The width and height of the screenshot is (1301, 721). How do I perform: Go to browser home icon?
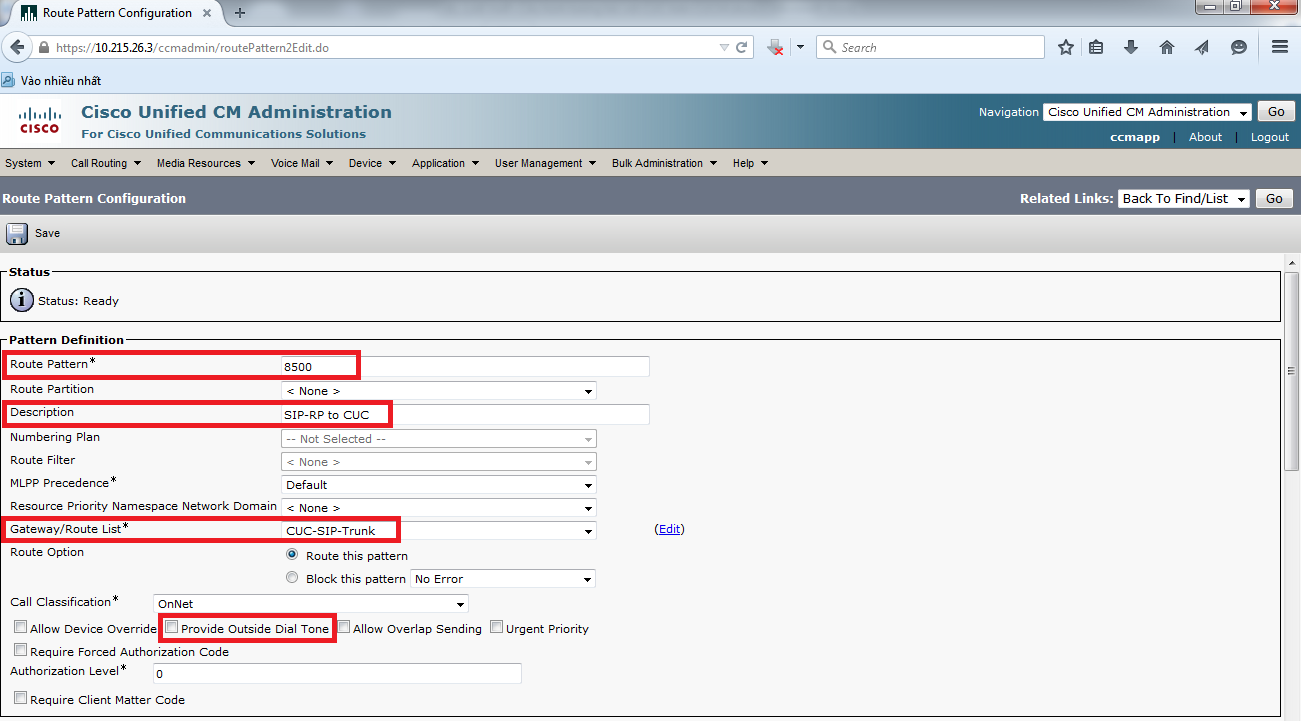(x=1167, y=47)
